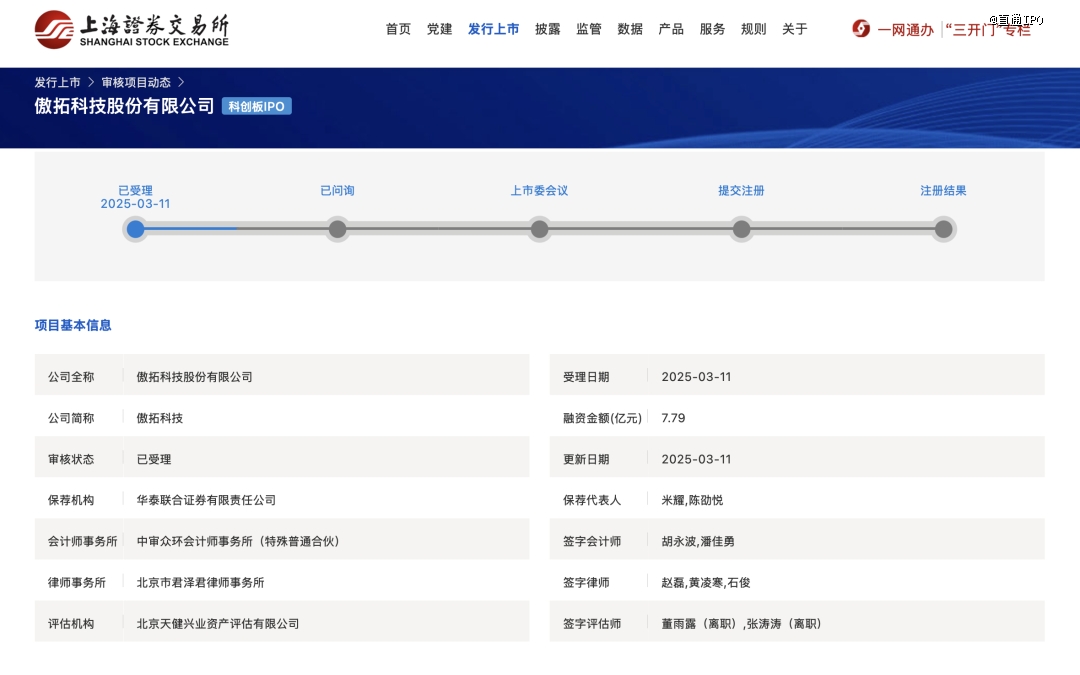1080x675 pixels.
Task: Open the 规则 navigation menu
Action: 754,29
